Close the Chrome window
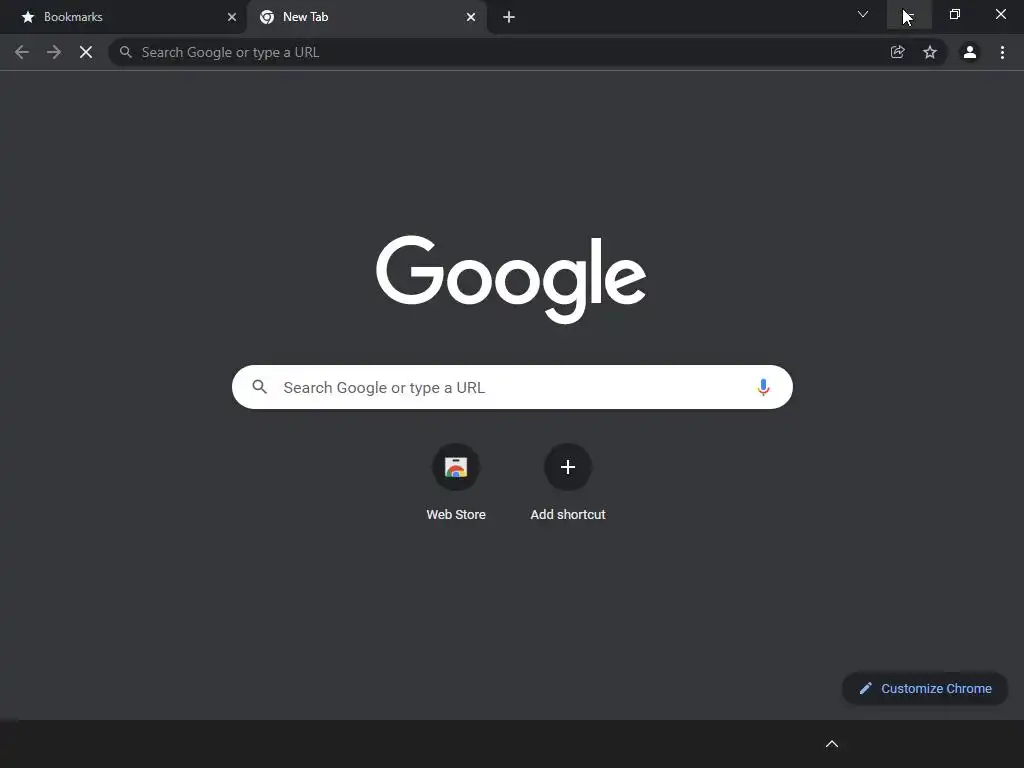 pyautogui.click(x=1000, y=14)
